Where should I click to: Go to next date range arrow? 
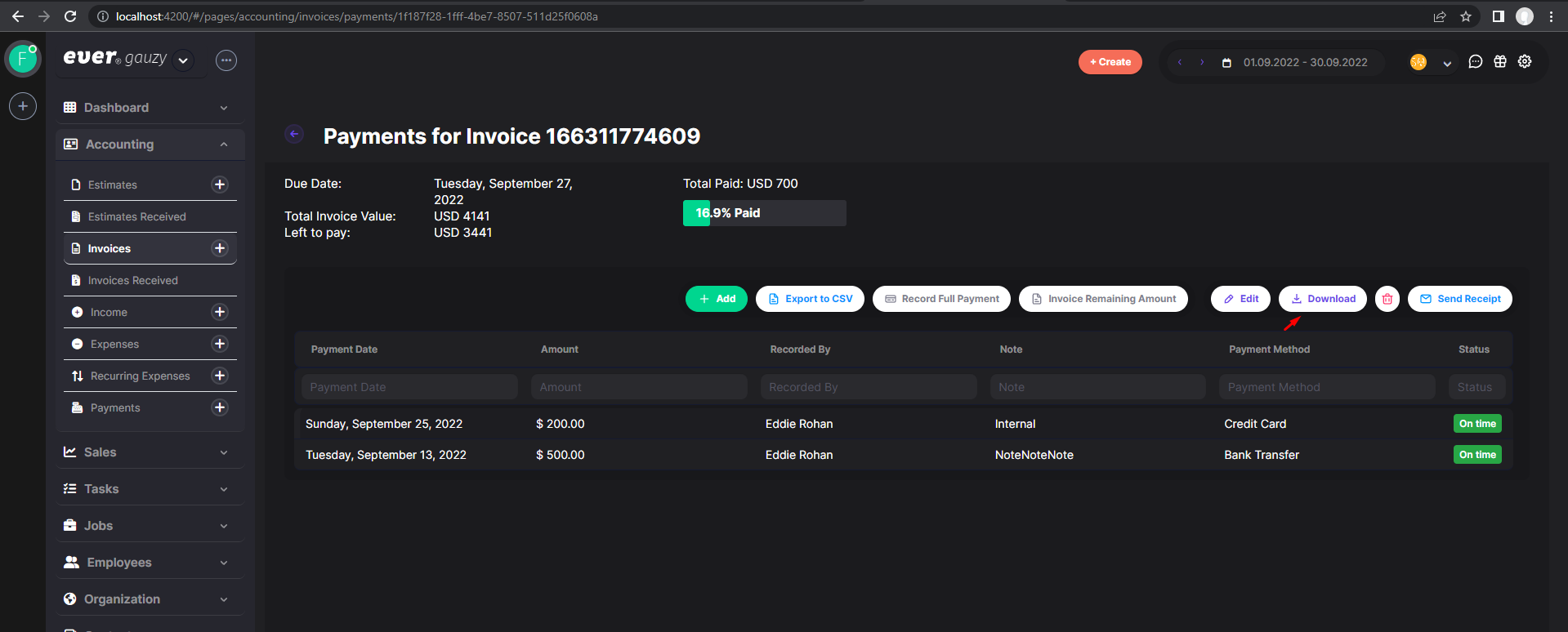(x=1202, y=62)
